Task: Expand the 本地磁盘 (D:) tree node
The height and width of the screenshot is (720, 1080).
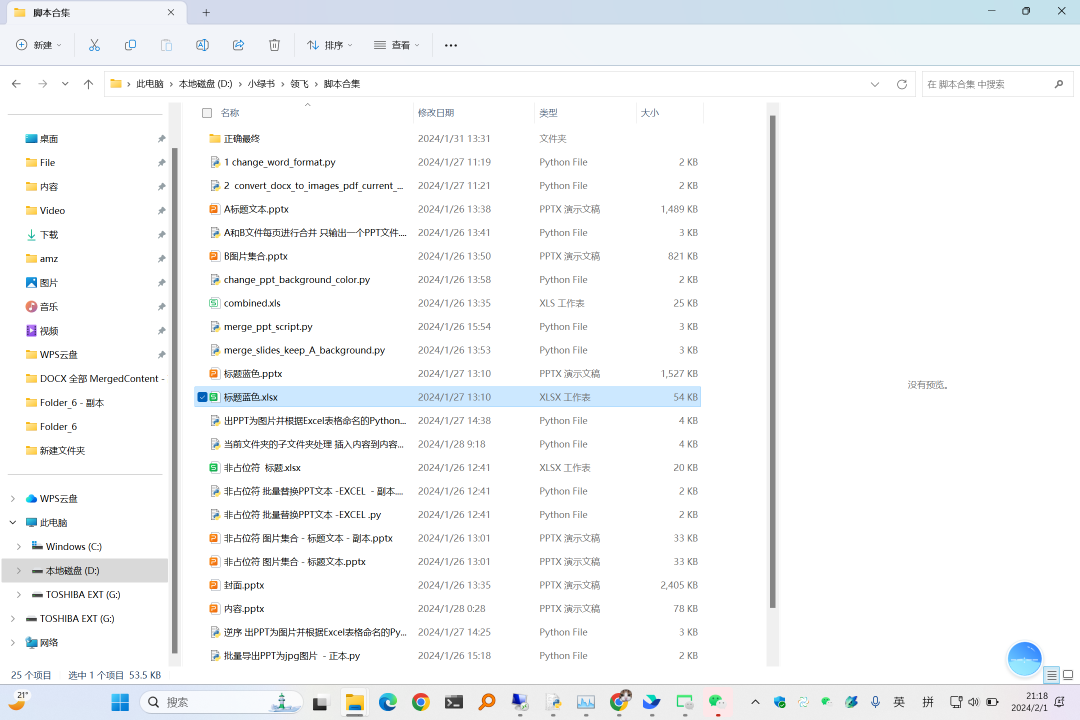Action: click(19, 570)
